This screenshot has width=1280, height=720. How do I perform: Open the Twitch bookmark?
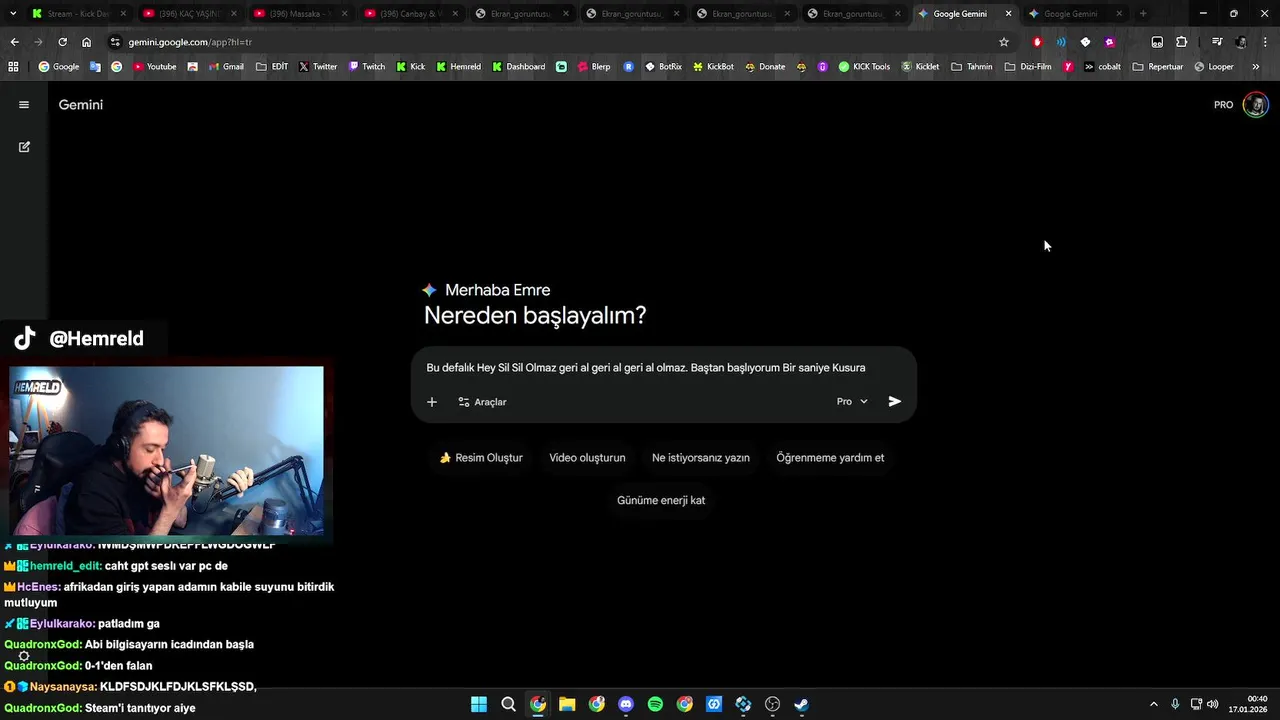point(366,67)
